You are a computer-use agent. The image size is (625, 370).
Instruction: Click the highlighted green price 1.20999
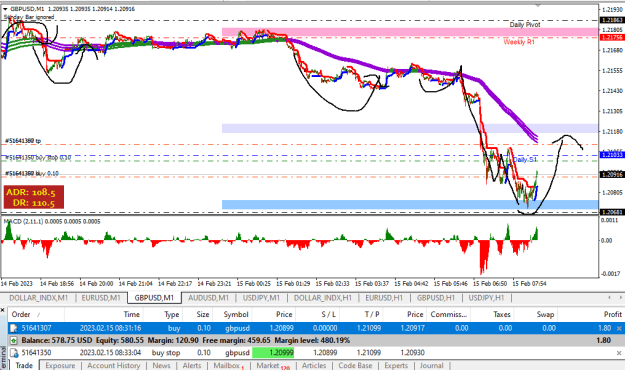coord(273,353)
